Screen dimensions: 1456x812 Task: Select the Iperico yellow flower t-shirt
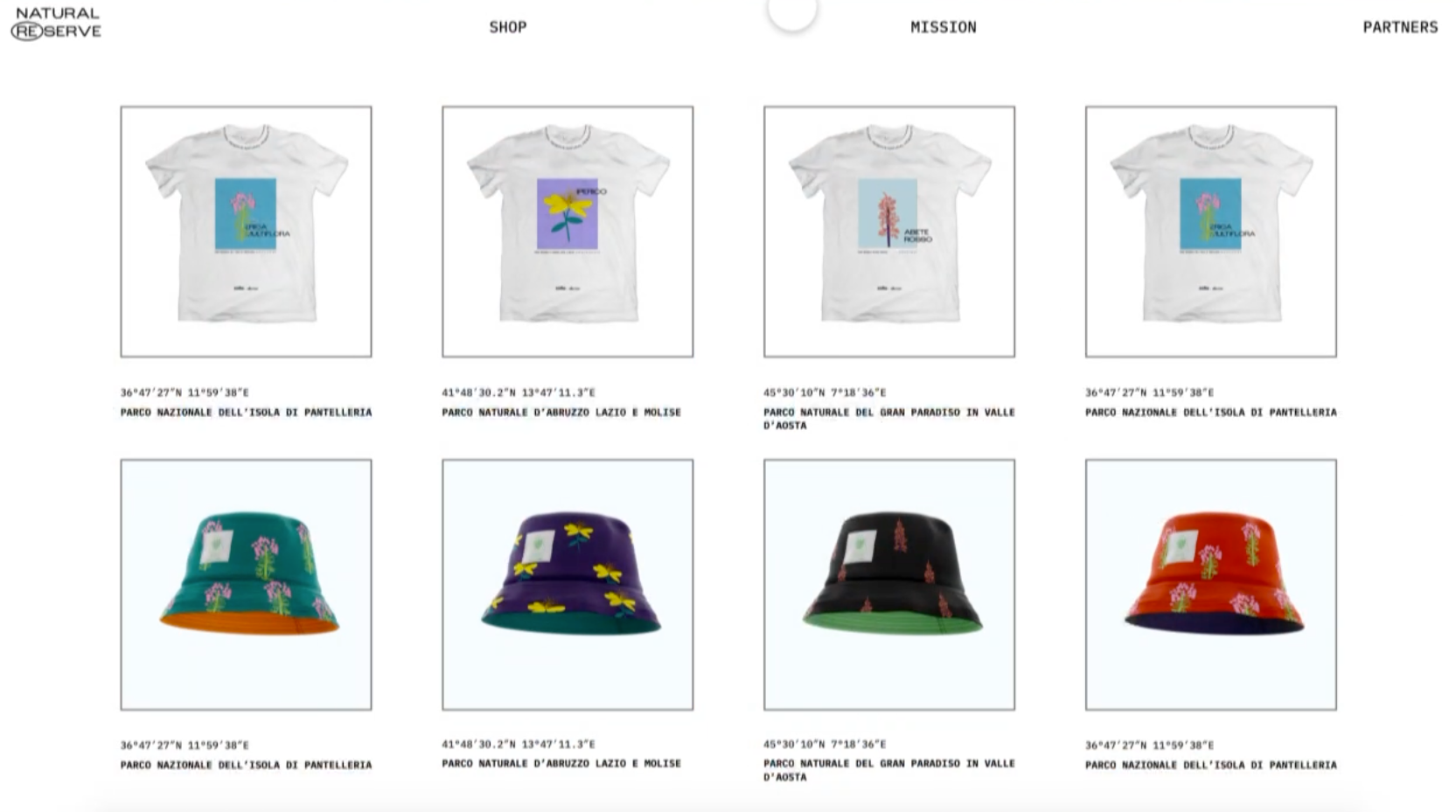(x=568, y=232)
